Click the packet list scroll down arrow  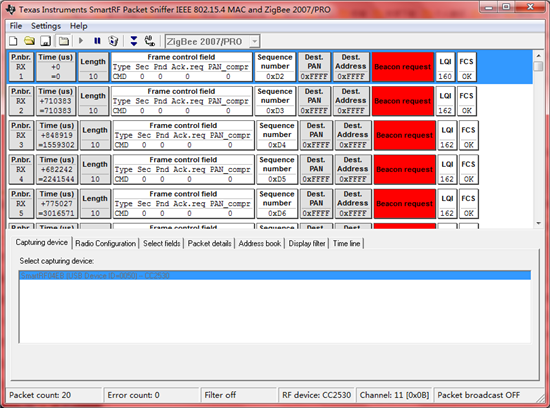pos(538,223)
